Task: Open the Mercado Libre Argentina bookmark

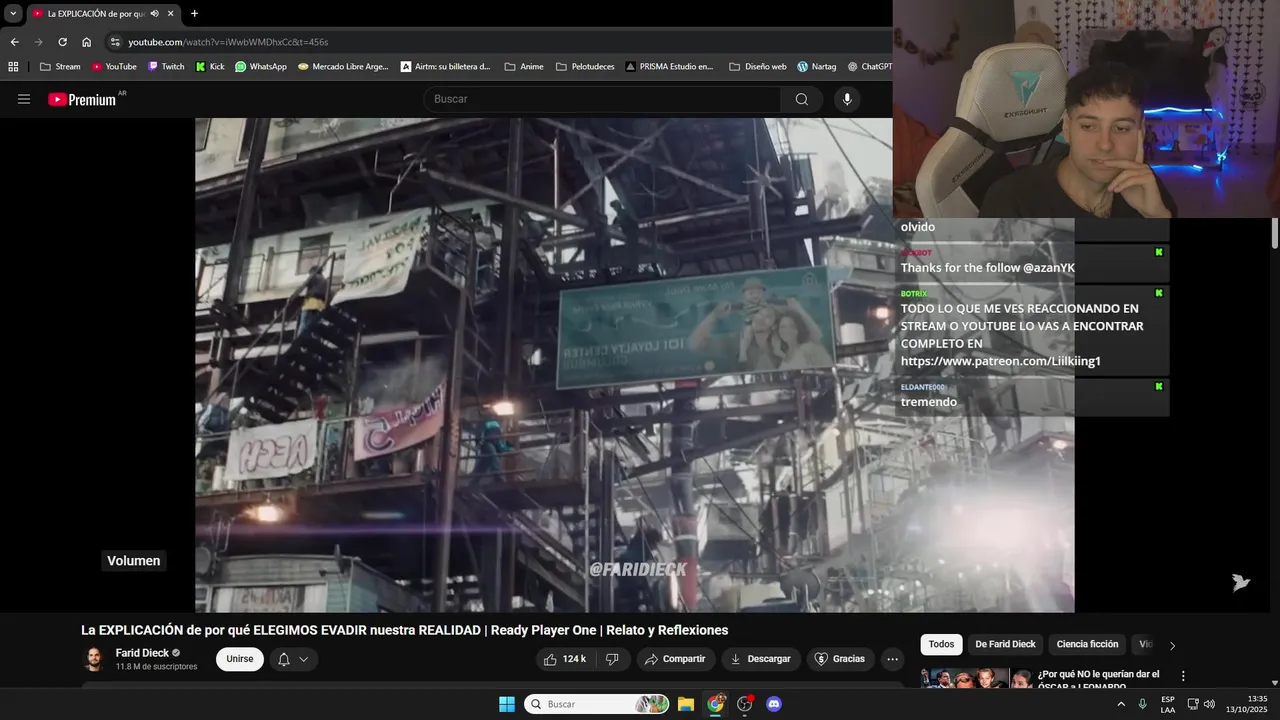Action: (x=345, y=67)
